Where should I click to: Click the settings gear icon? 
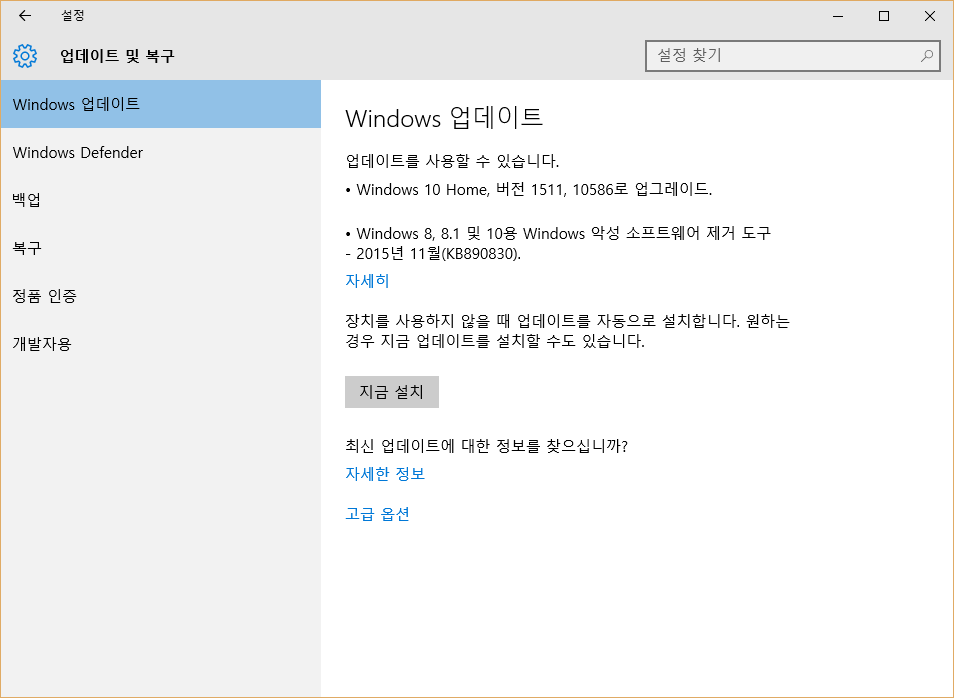pyautogui.click(x=25, y=56)
